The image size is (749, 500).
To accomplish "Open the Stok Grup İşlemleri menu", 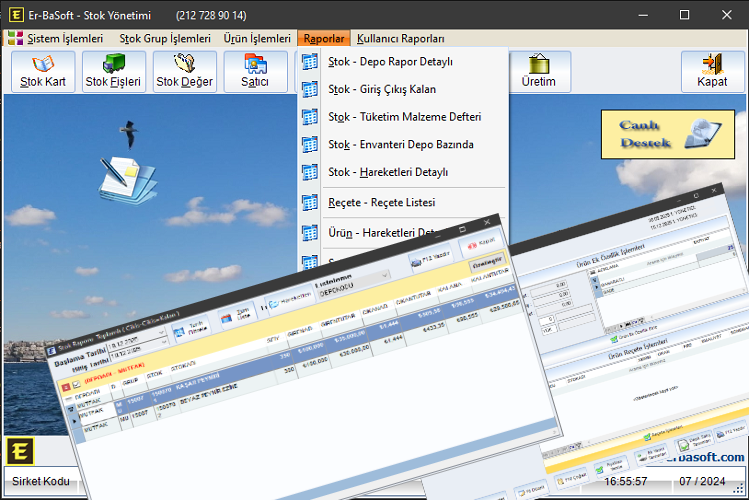I will tap(165, 39).
